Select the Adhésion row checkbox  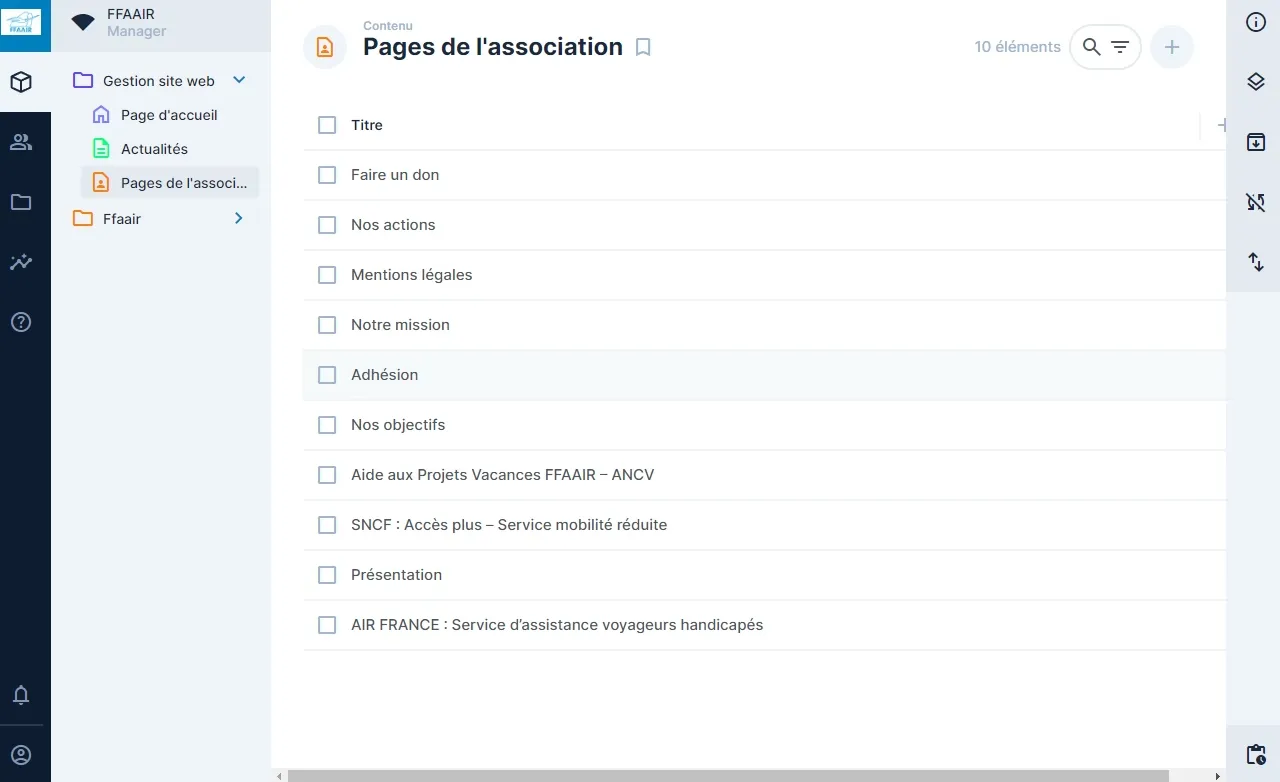pyautogui.click(x=327, y=375)
